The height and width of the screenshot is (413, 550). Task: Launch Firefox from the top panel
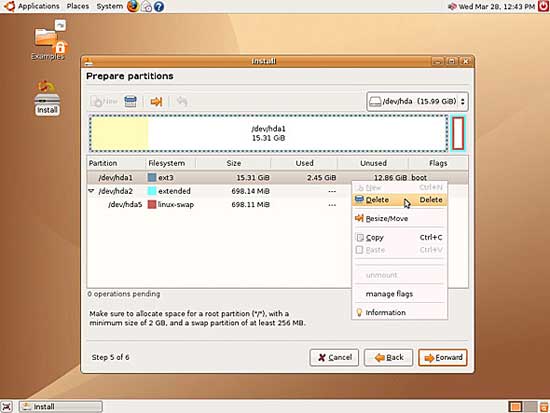[x=133, y=6]
